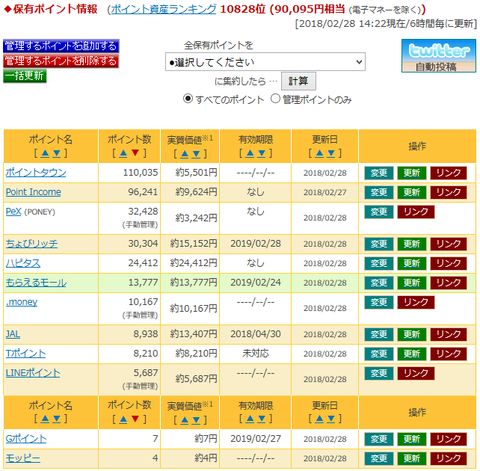This screenshot has width=480, height=471.
Task: Click 更新 in ポイントタウン row
Action: pyautogui.click(x=412, y=173)
